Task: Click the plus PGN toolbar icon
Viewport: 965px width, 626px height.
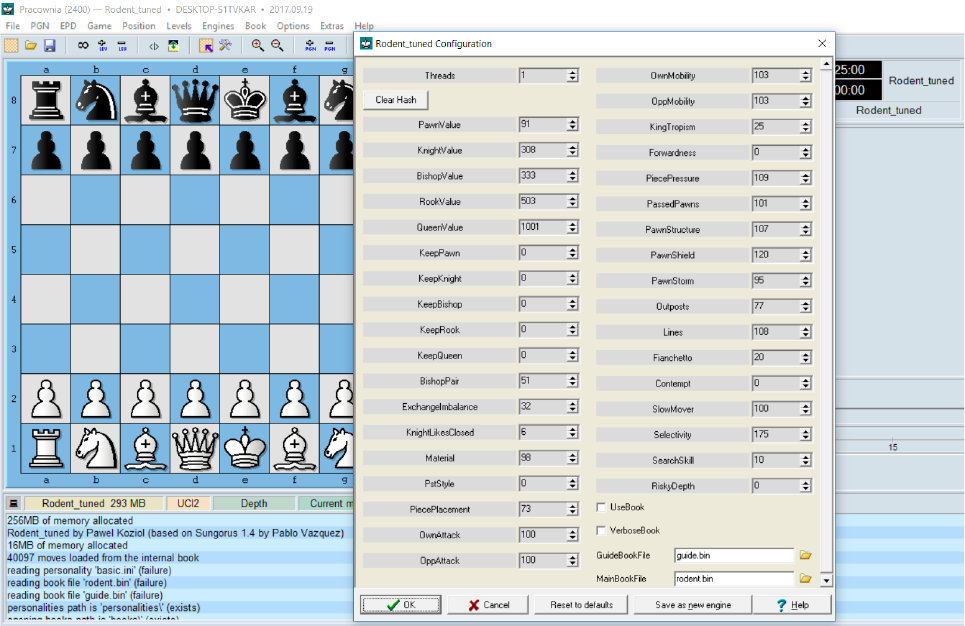Action: coord(310,46)
